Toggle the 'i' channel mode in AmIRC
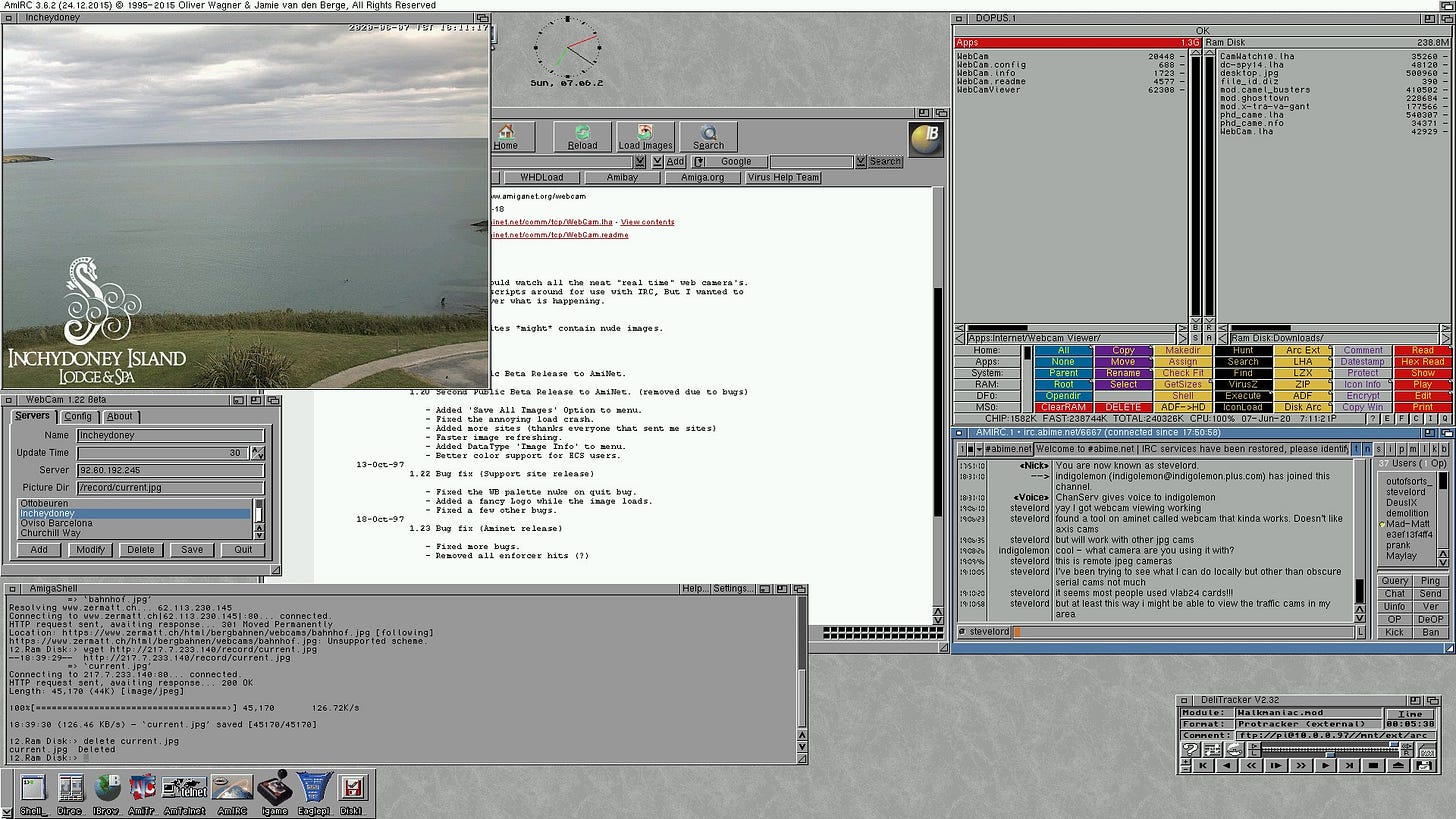This screenshot has height=819, width=1456. click(1390, 449)
